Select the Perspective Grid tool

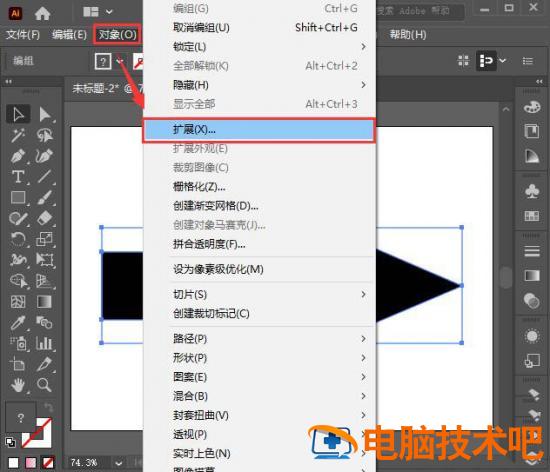point(45,281)
